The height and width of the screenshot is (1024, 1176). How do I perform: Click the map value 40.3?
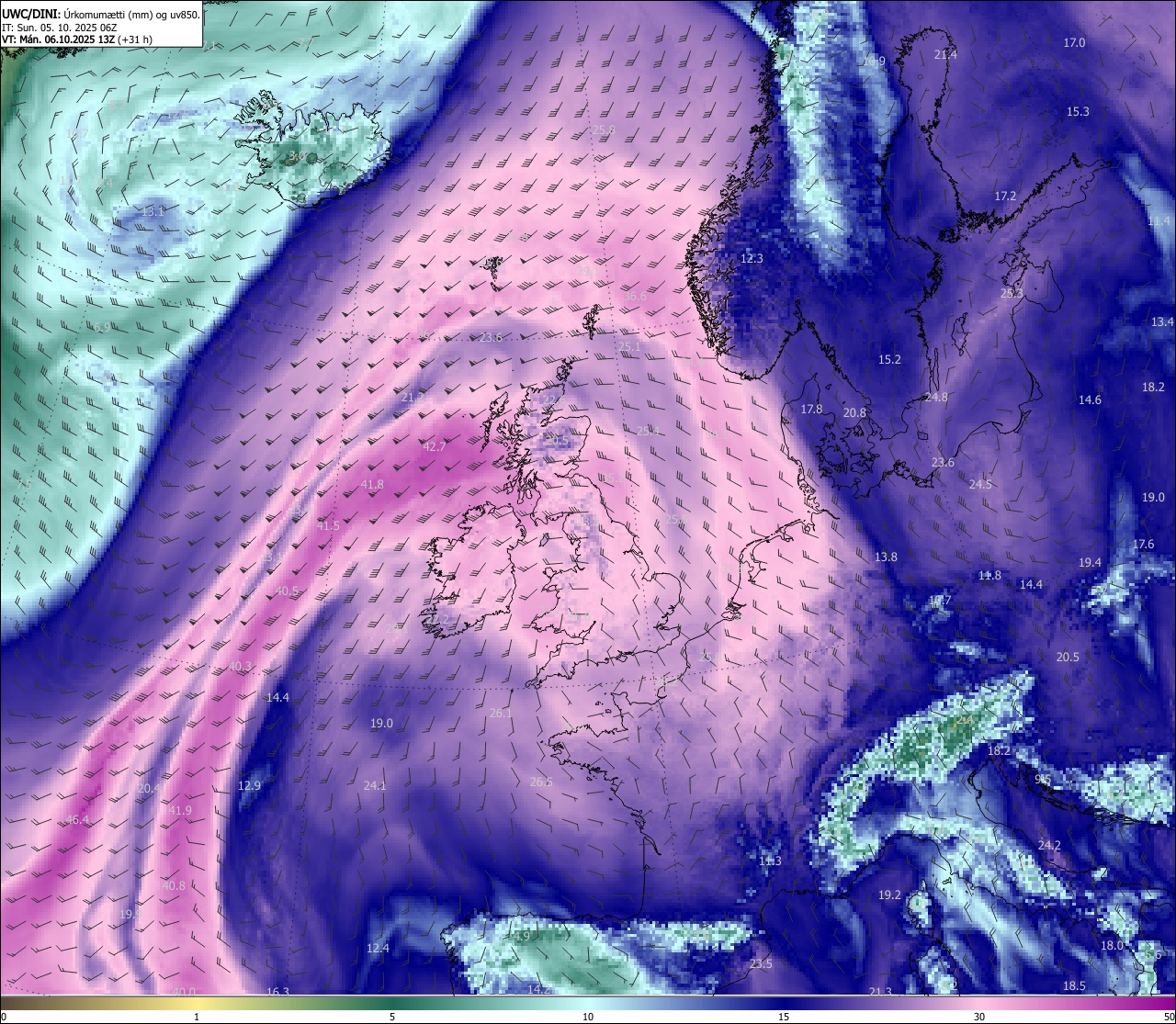[240, 666]
